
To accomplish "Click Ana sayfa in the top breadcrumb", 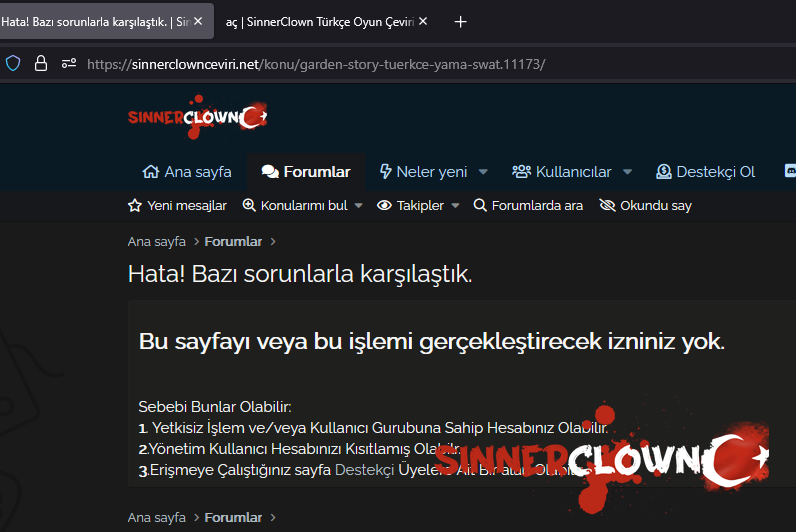I will (156, 241).
